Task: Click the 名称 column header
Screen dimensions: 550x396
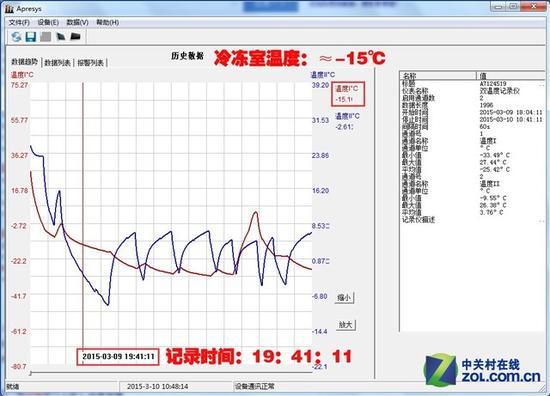Action: [437, 75]
